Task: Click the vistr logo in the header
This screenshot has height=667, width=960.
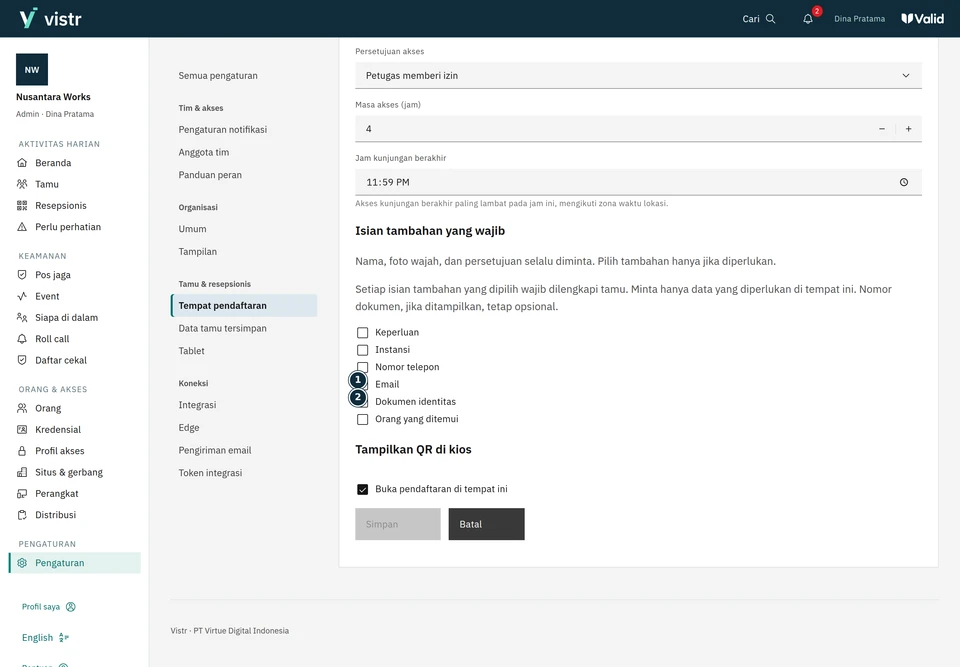Action: (x=50, y=18)
